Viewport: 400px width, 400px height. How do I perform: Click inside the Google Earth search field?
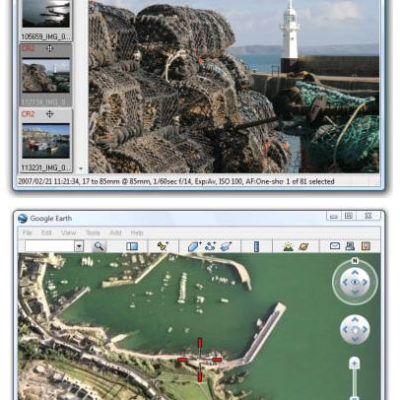tap(50, 246)
